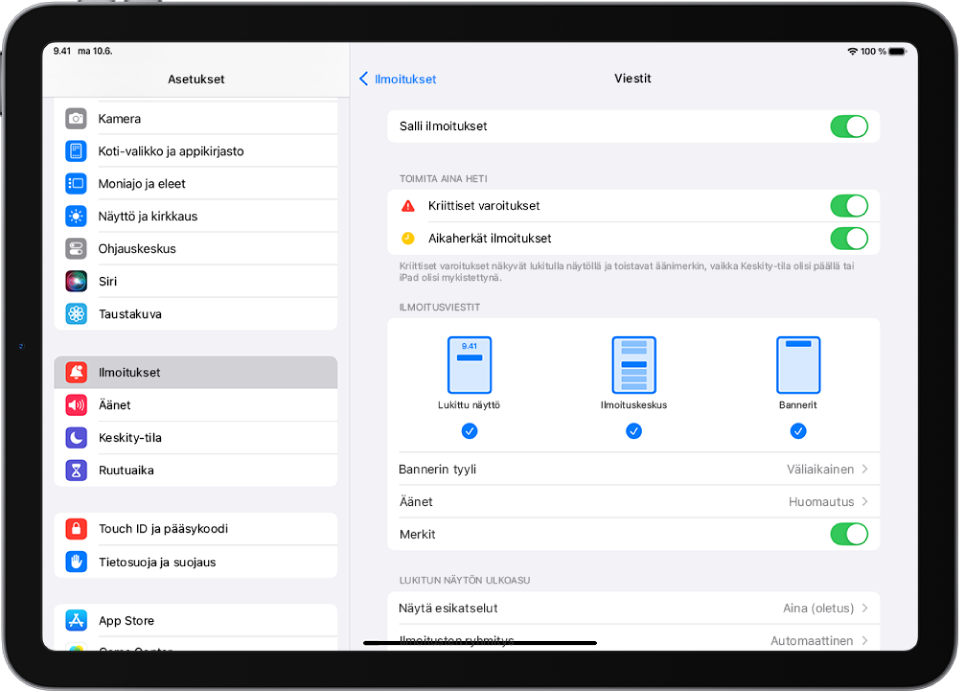Tap the Ilmoitukset bell icon

[76, 372]
